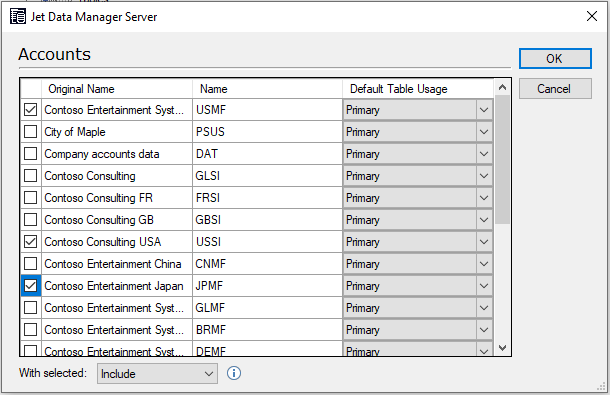This screenshot has width=610, height=395.
Task: Sort by the Original Name column header
Action: (117, 89)
